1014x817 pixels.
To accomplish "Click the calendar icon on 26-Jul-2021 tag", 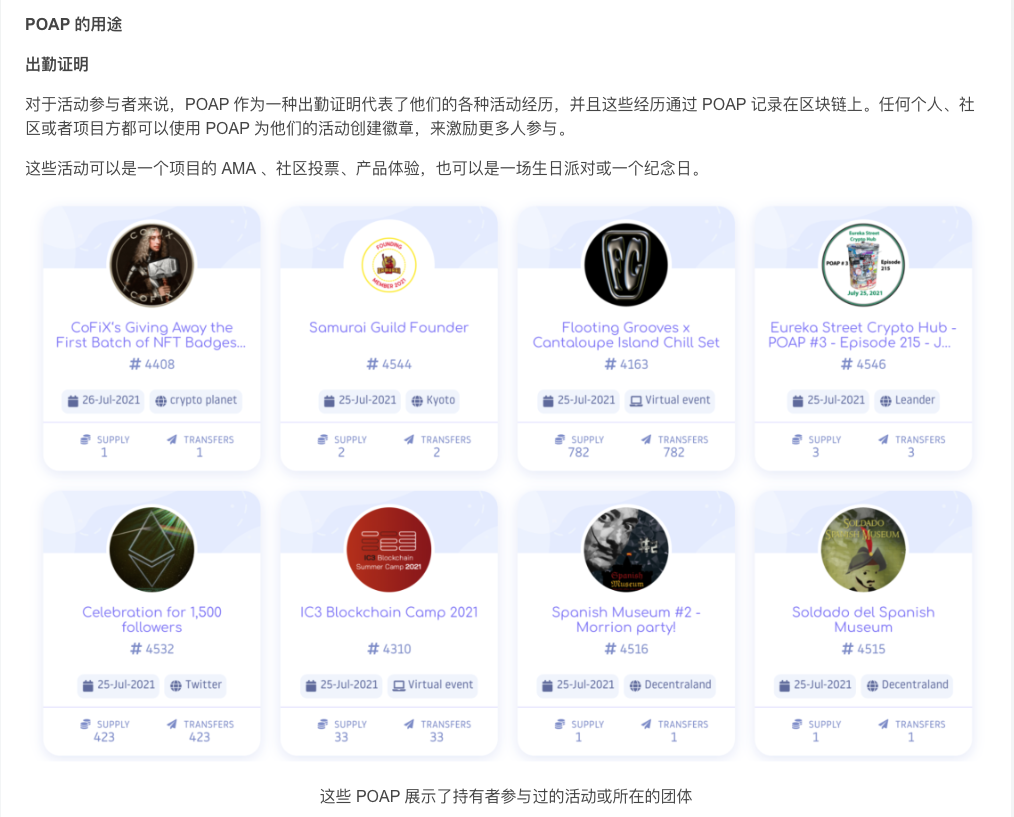I will (73, 401).
